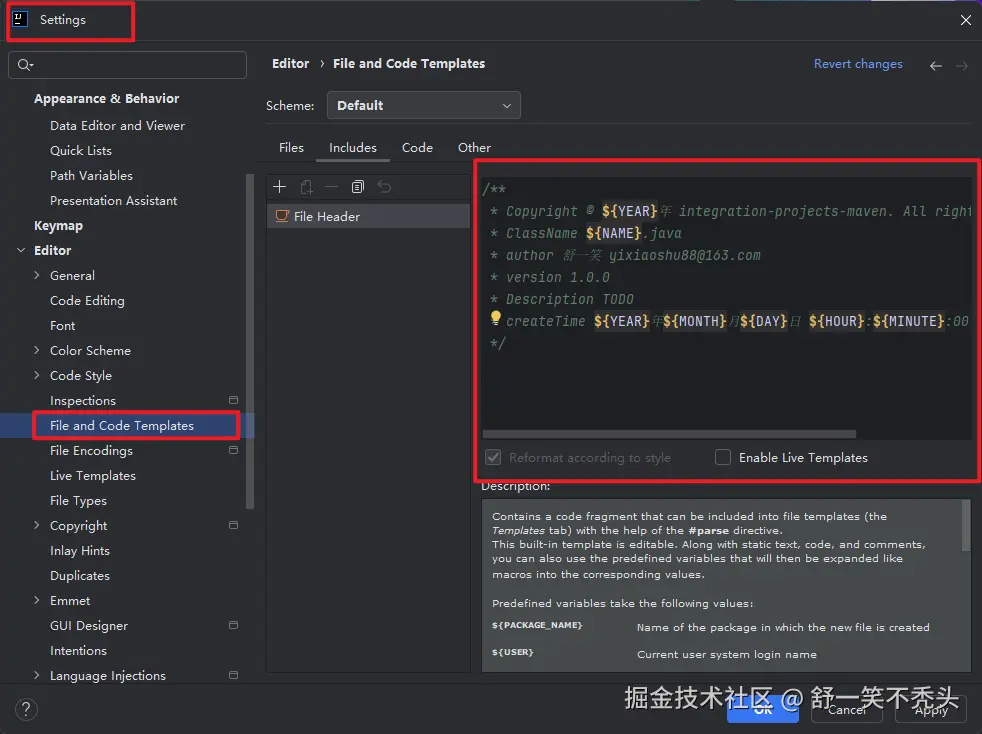Viewport: 982px width, 734px height.
Task: Collapse the Editor tree section
Action: [21, 250]
